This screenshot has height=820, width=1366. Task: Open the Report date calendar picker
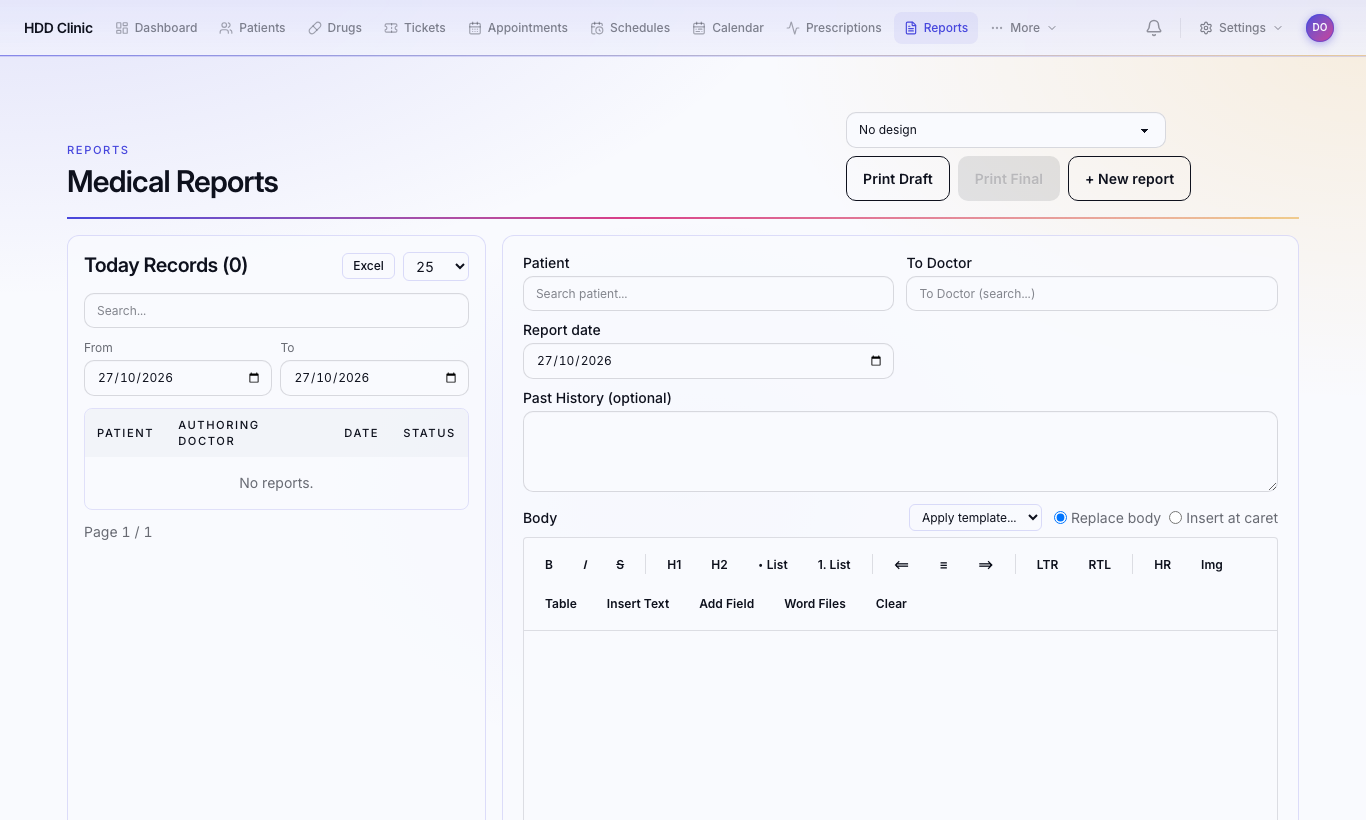click(876, 361)
